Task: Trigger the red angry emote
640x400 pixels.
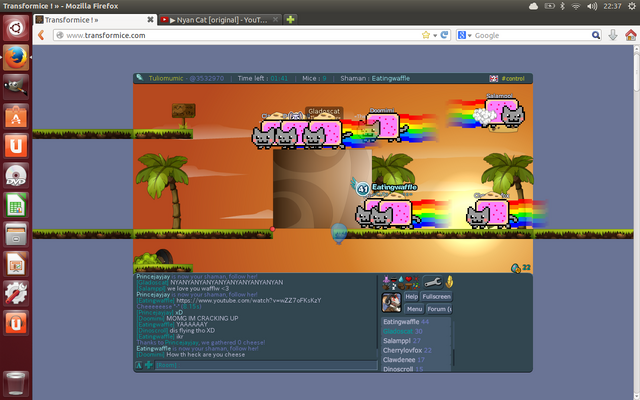Action: tap(416, 278)
